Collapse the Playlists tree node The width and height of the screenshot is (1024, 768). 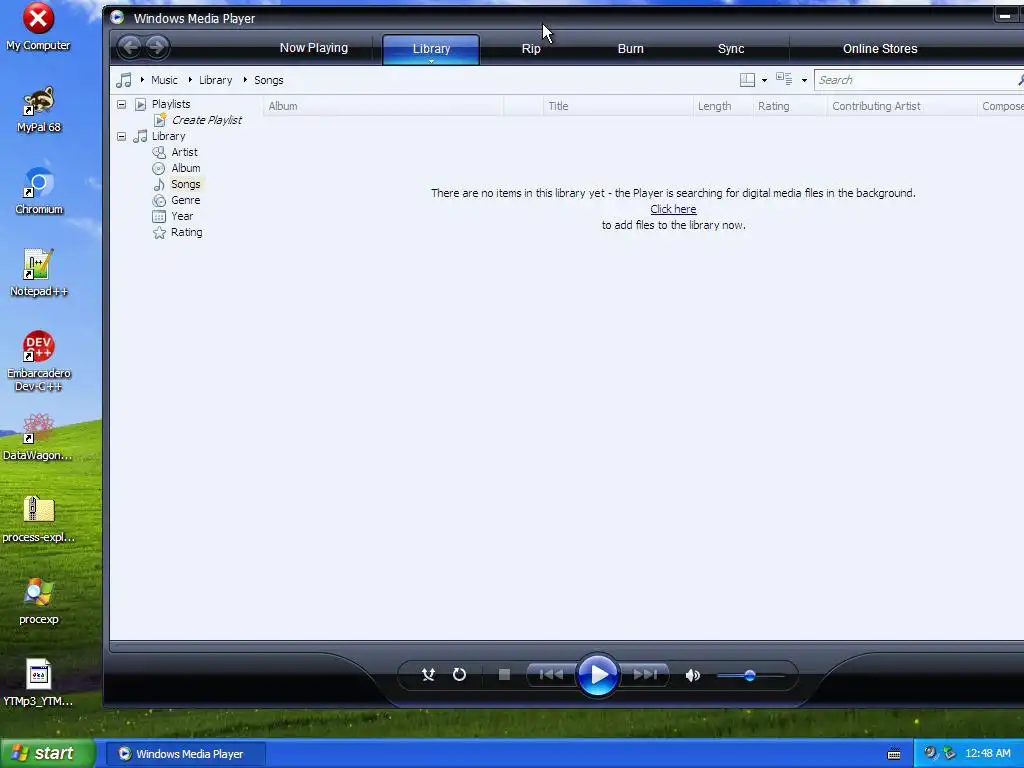click(121, 104)
